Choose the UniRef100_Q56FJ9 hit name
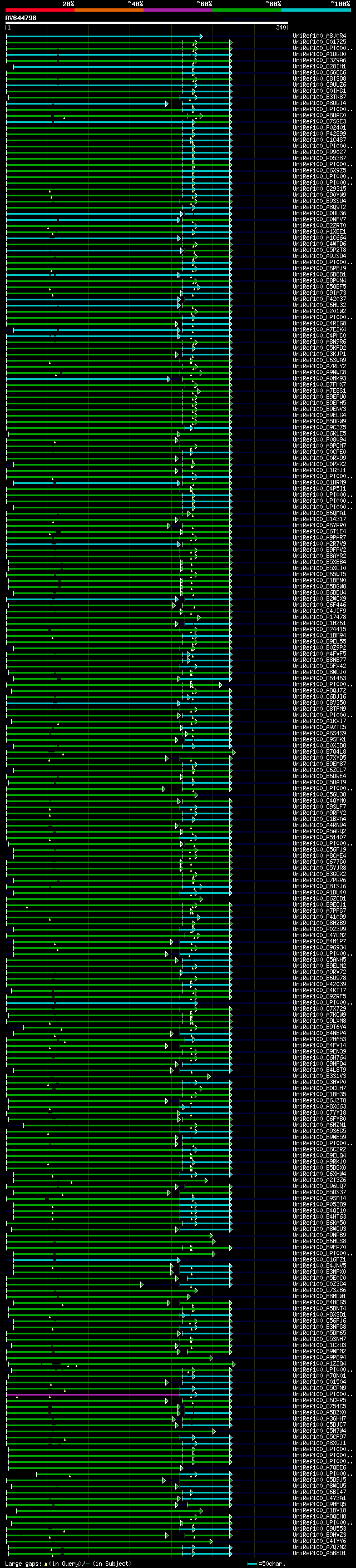The image size is (356, 1568). coord(319,850)
